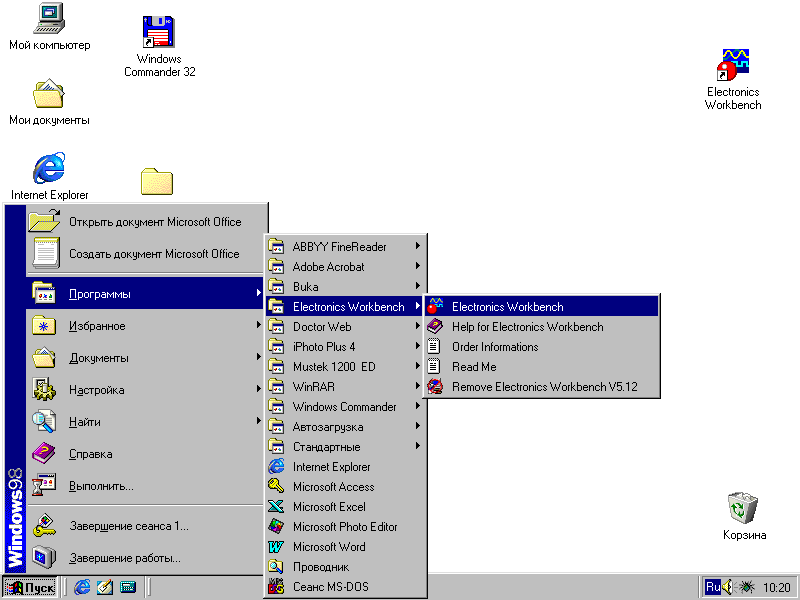Click the Пуск start button
Screen dimensions: 800x600
tap(30, 587)
